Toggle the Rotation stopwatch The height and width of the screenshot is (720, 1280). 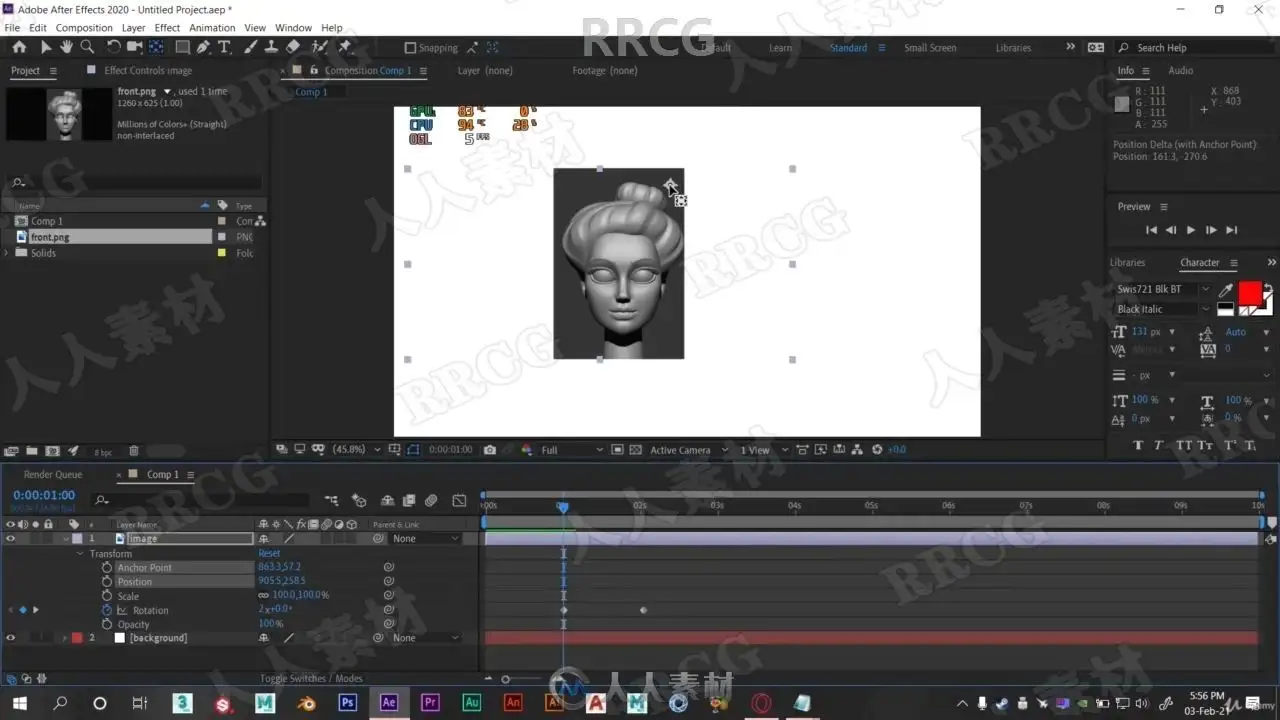tap(107, 610)
